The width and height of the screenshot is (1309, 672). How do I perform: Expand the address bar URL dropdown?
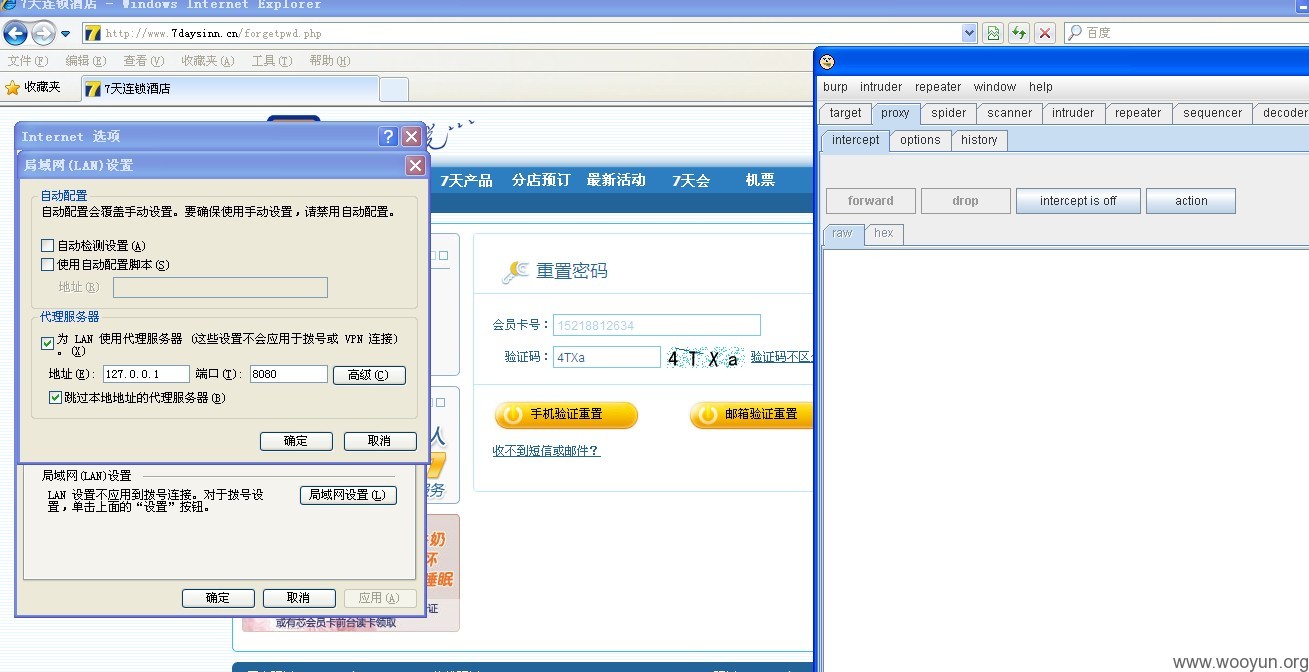969,33
